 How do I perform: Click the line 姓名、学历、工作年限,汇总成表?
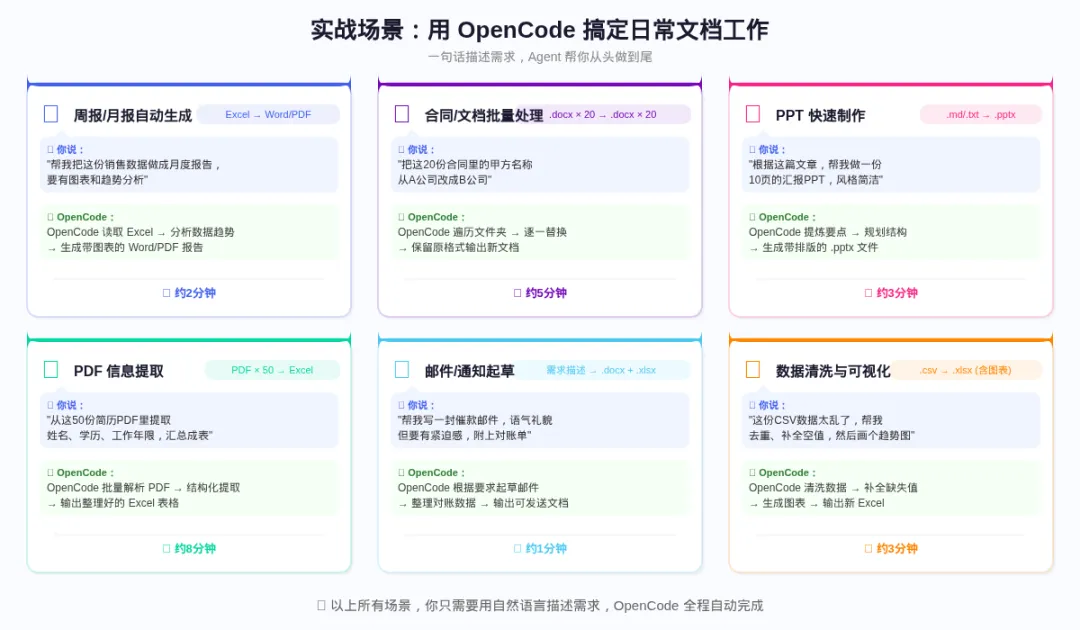pyautogui.click(x=129, y=435)
